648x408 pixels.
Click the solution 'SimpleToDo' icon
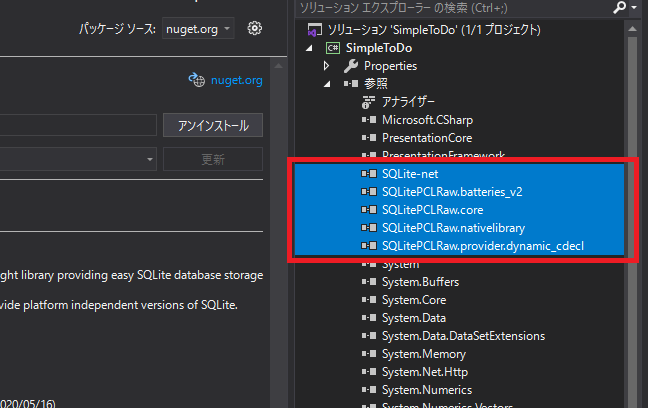click(316, 29)
